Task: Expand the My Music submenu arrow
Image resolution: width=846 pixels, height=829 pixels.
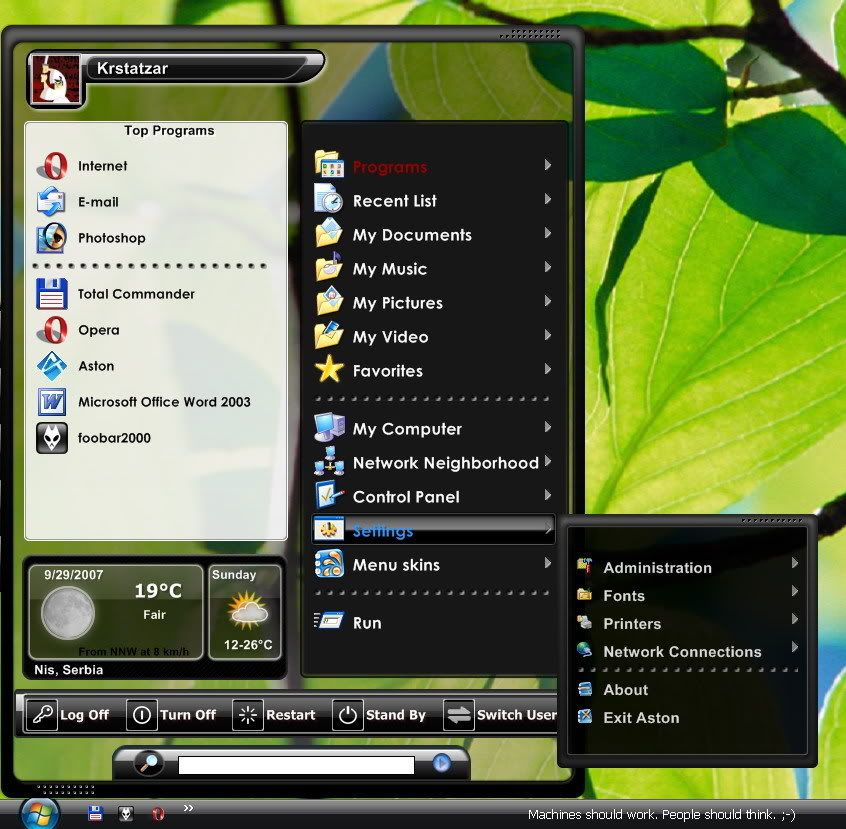Action: [548, 267]
